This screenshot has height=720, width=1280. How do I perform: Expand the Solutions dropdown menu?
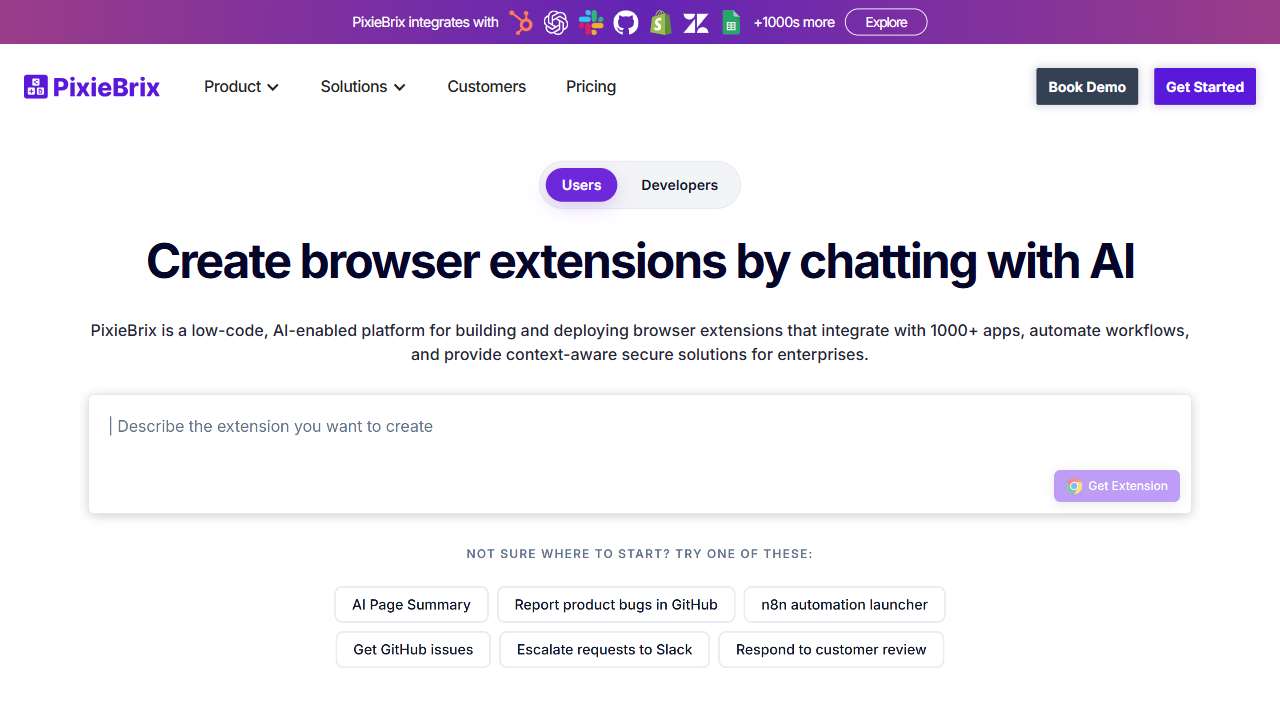[363, 87]
